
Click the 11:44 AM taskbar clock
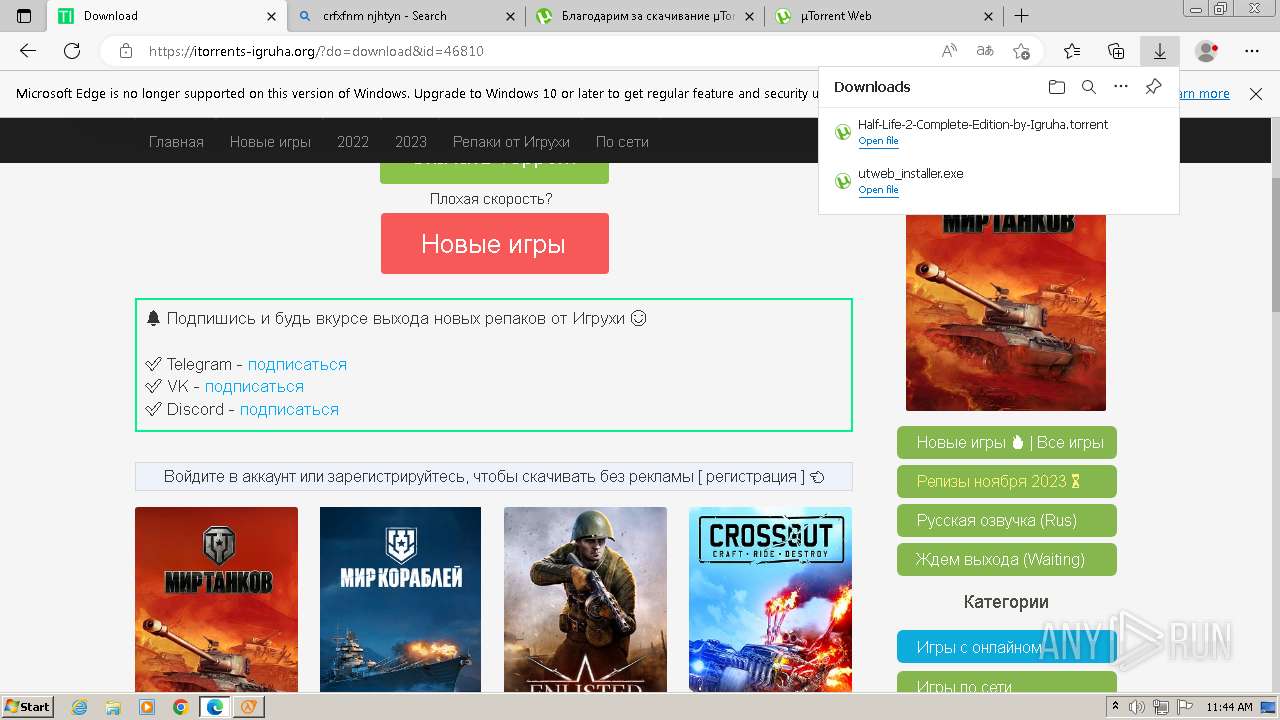click(1229, 707)
